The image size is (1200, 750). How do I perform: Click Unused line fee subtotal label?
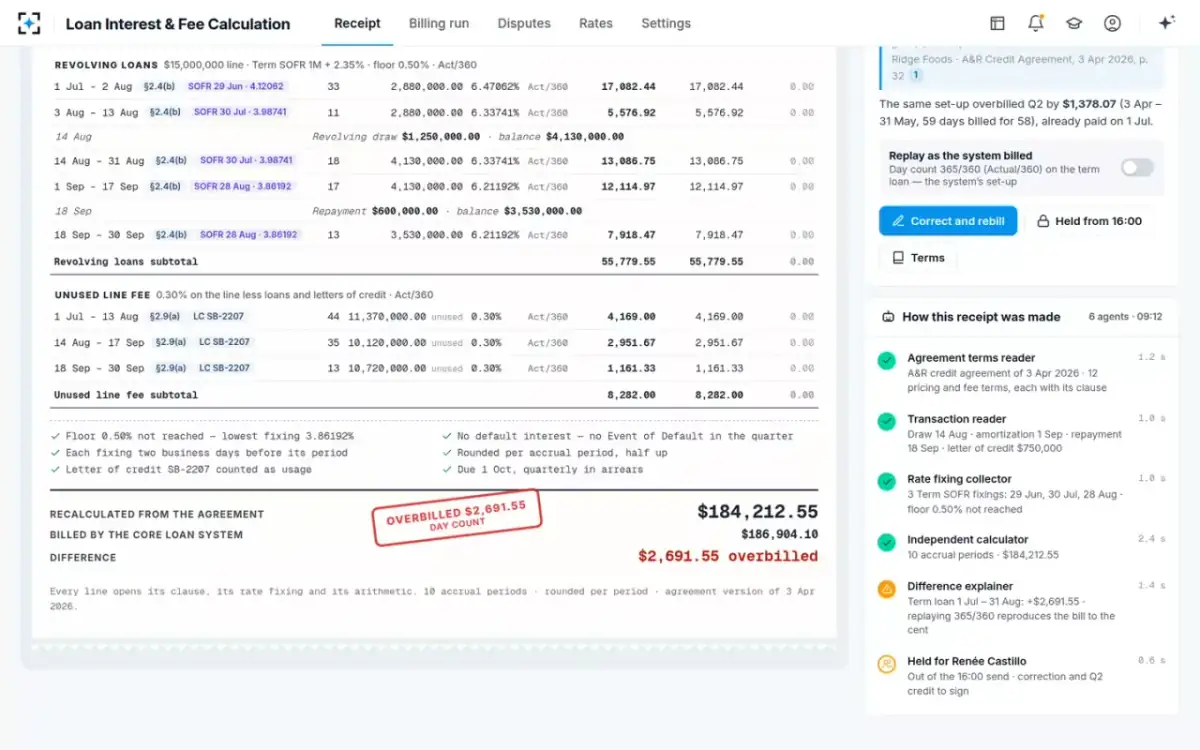(x=126, y=395)
